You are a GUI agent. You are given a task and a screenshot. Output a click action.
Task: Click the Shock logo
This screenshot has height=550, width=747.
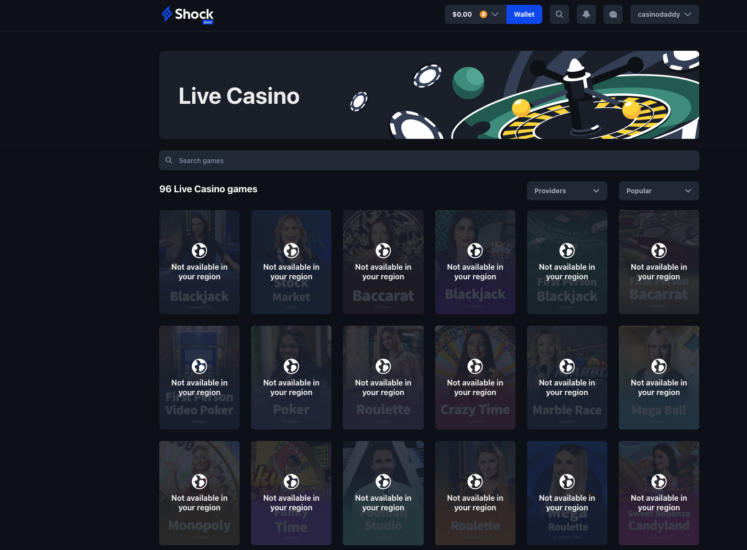coord(187,14)
